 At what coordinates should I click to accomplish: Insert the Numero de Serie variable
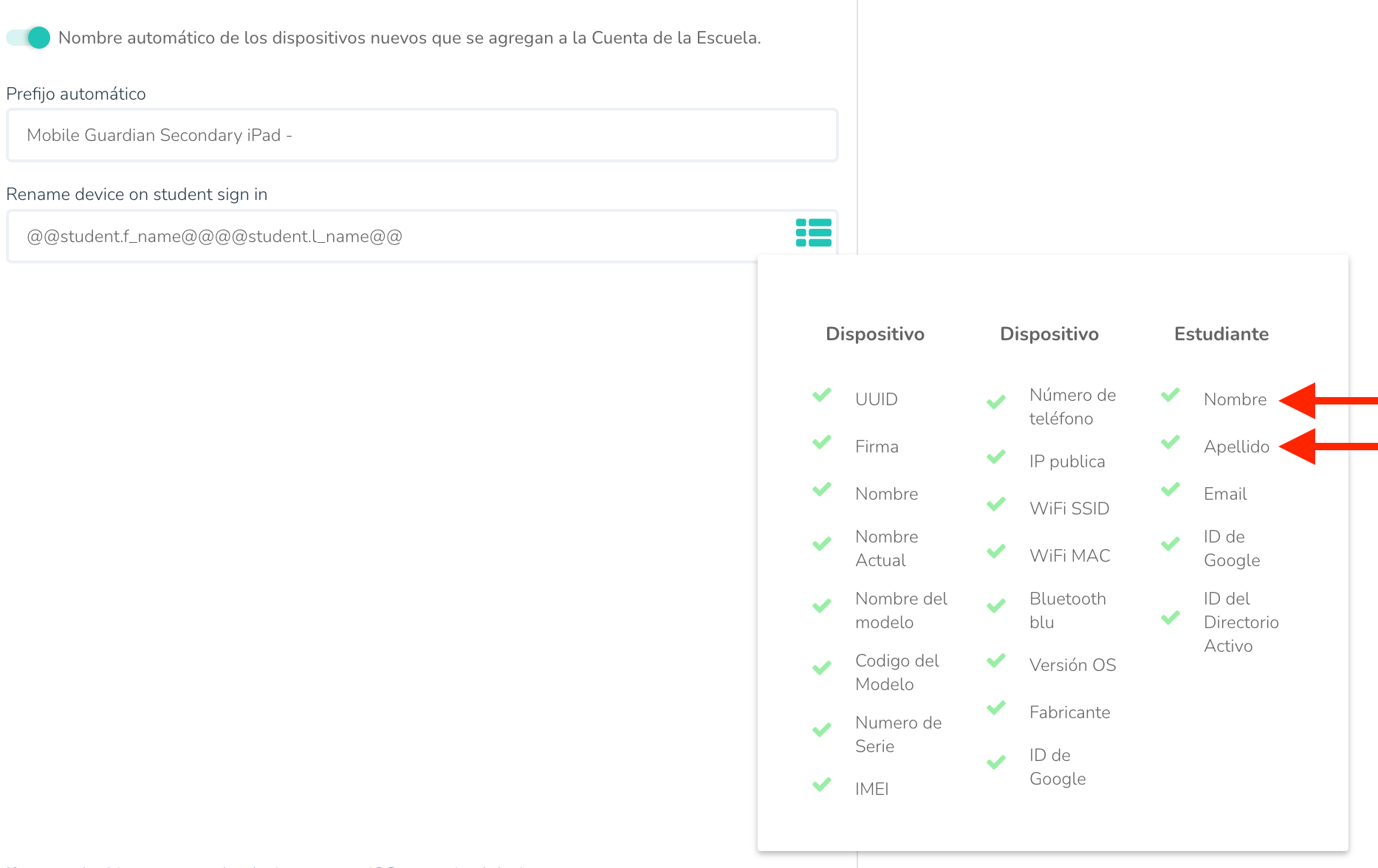pyautogui.click(x=897, y=734)
